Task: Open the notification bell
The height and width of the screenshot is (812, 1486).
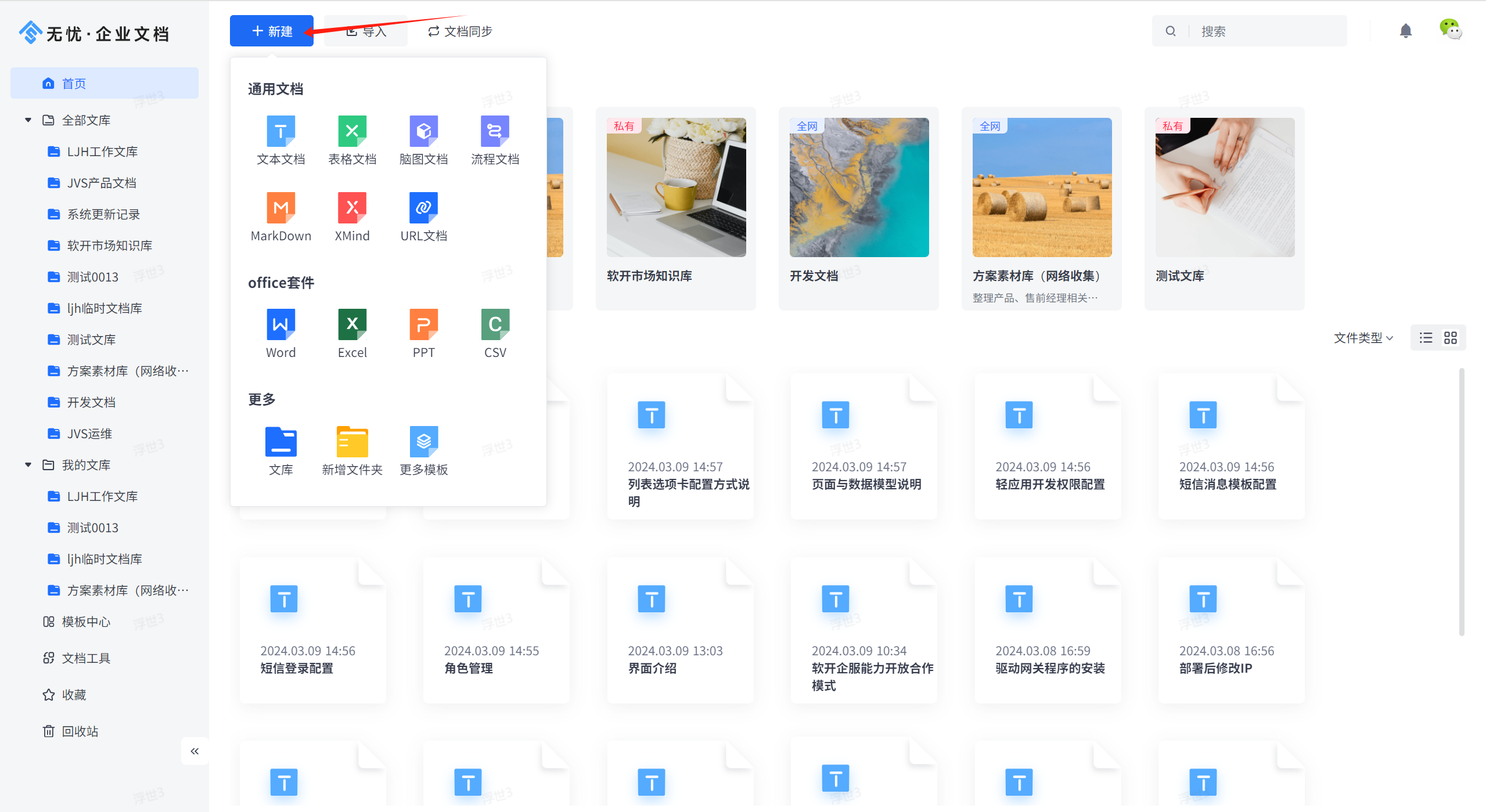Action: point(1406,31)
